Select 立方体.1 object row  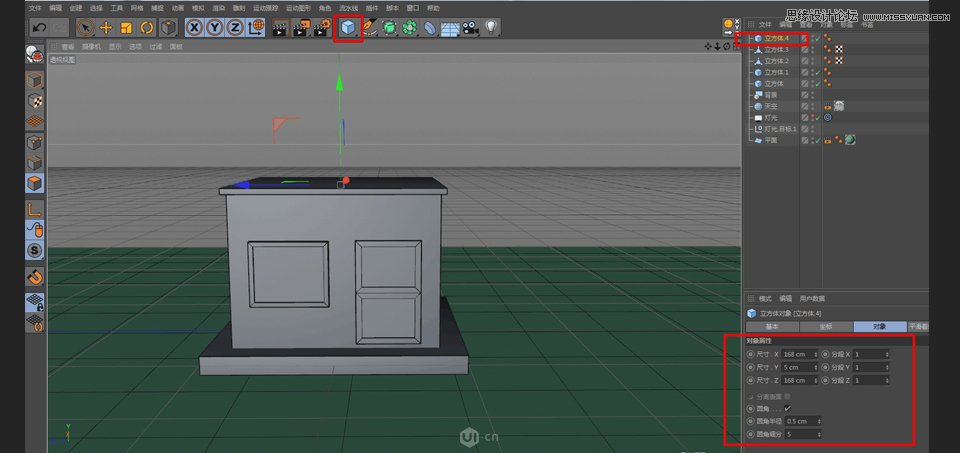pyautogui.click(x=776, y=72)
